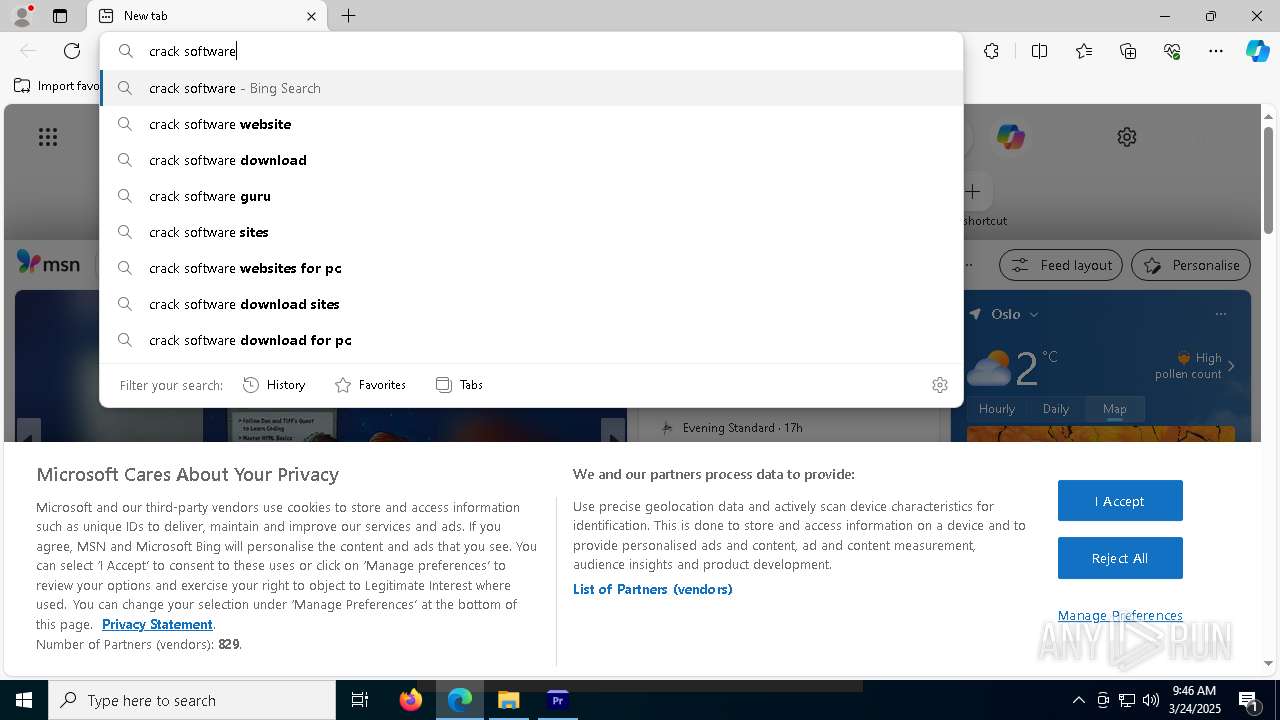1280x720 pixels.
Task: Open the tab actions menu icon
Action: point(60,16)
